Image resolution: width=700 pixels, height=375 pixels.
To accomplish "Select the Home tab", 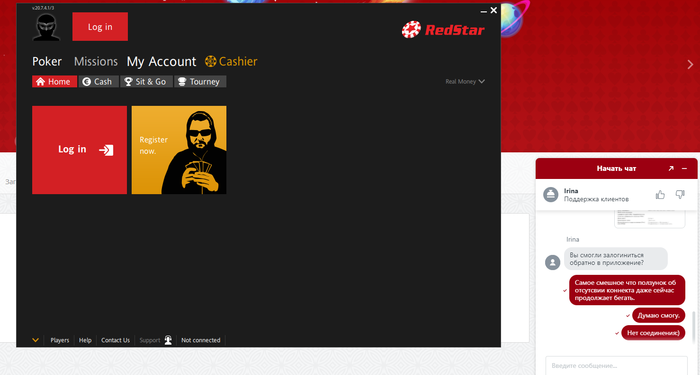I will pos(54,82).
